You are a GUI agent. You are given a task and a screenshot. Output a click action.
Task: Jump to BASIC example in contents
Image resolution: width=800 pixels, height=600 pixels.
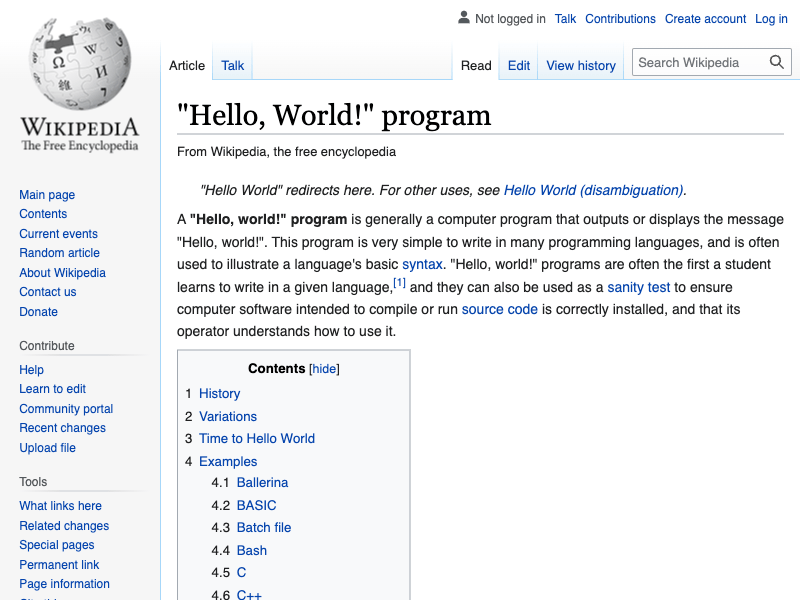[256, 506]
